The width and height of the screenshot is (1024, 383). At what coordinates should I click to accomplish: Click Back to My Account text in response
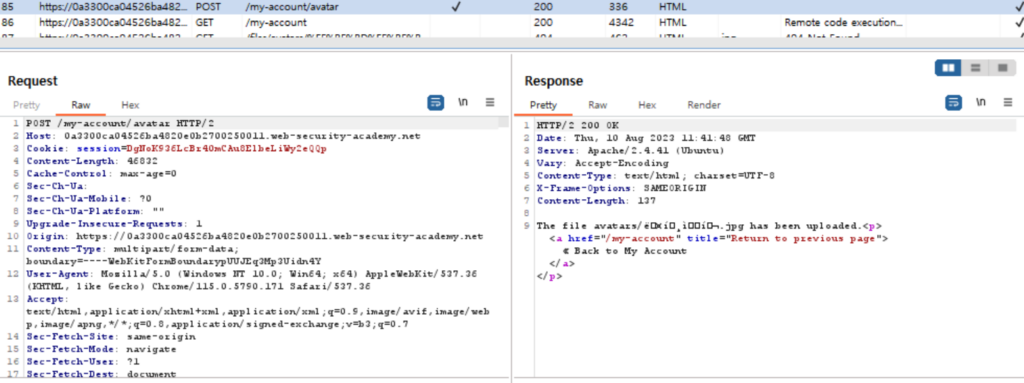[625, 251]
